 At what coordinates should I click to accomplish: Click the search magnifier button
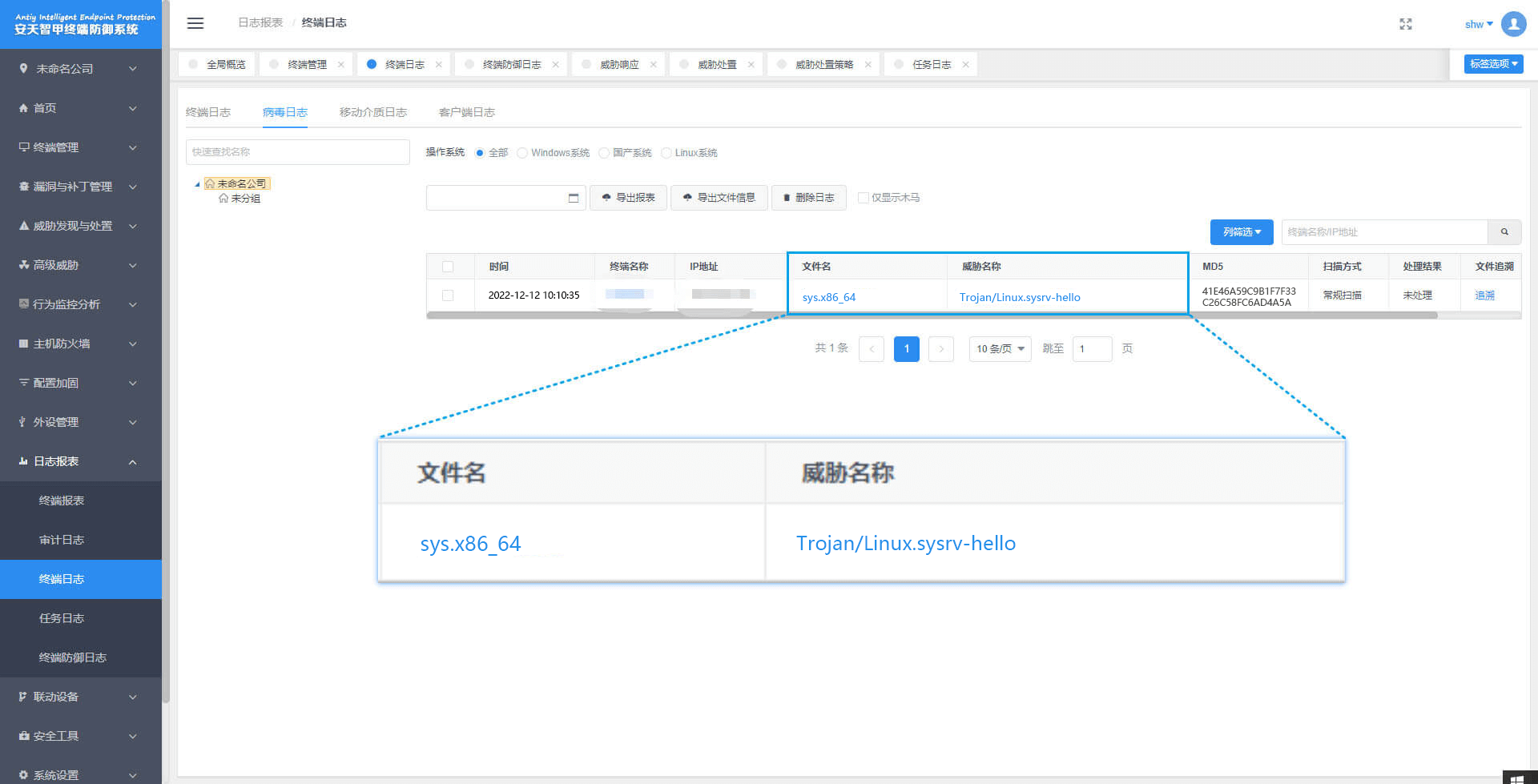point(1504,232)
